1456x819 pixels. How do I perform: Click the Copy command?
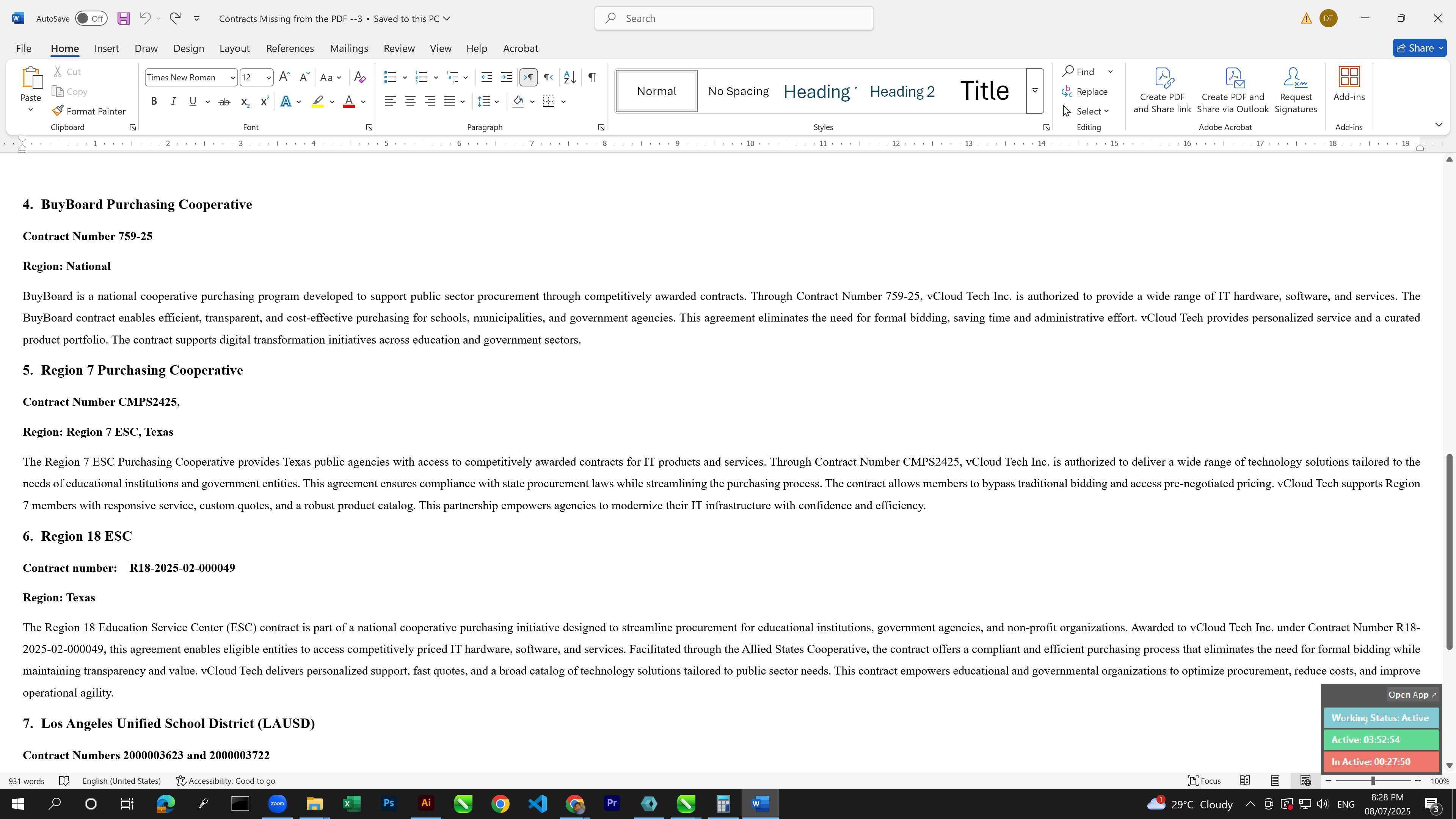[x=69, y=91]
